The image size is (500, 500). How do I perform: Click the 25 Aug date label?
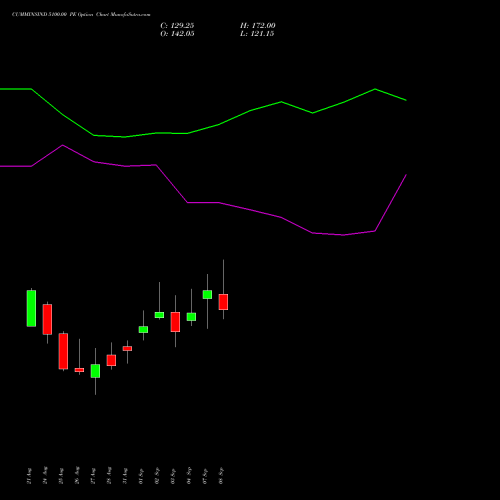(x=61, y=476)
